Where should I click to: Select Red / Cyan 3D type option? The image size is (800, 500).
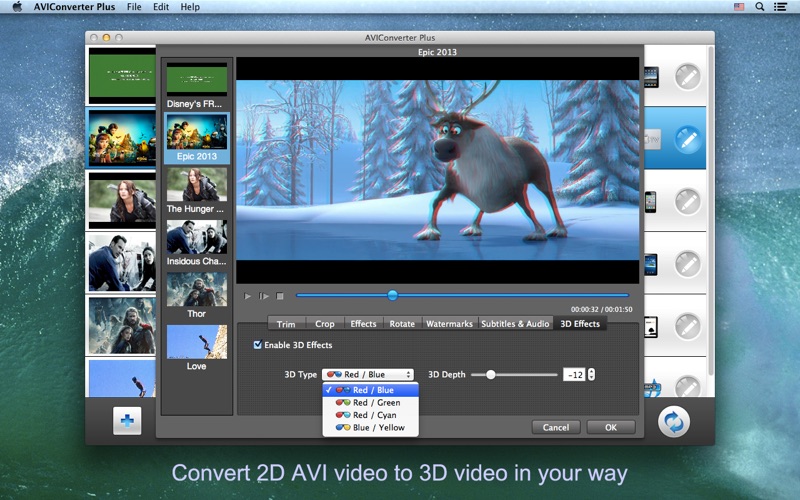tap(370, 415)
